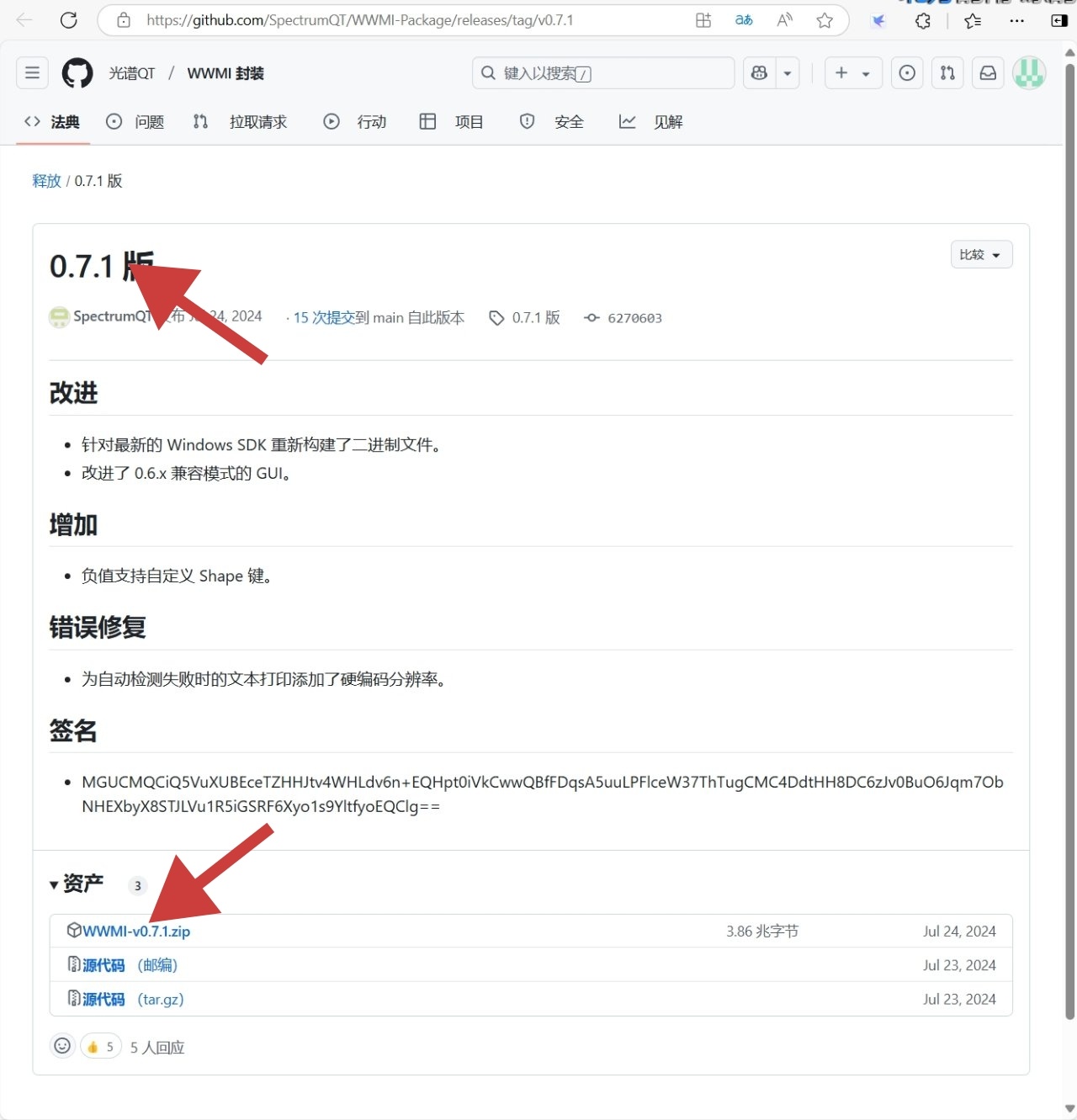Open the Copilot dropdown arrow

tap(788, 73)
